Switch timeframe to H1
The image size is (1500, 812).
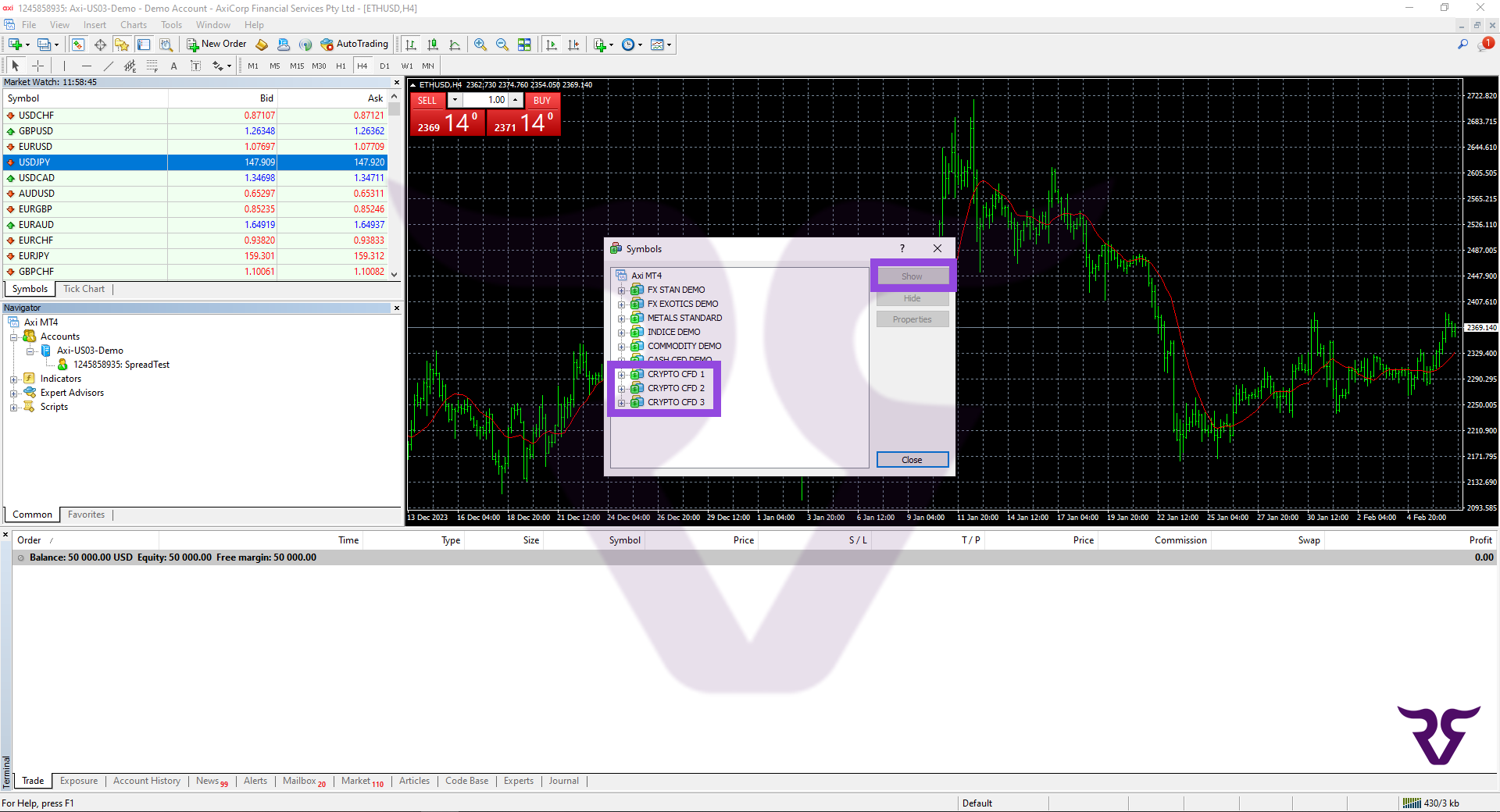341,66
